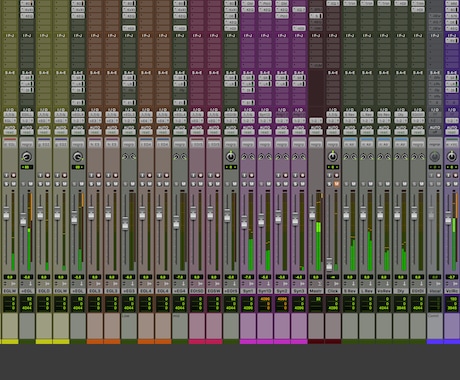Record-enable the Click track
The image size is (460, 380).
click(x=336, y=175)
